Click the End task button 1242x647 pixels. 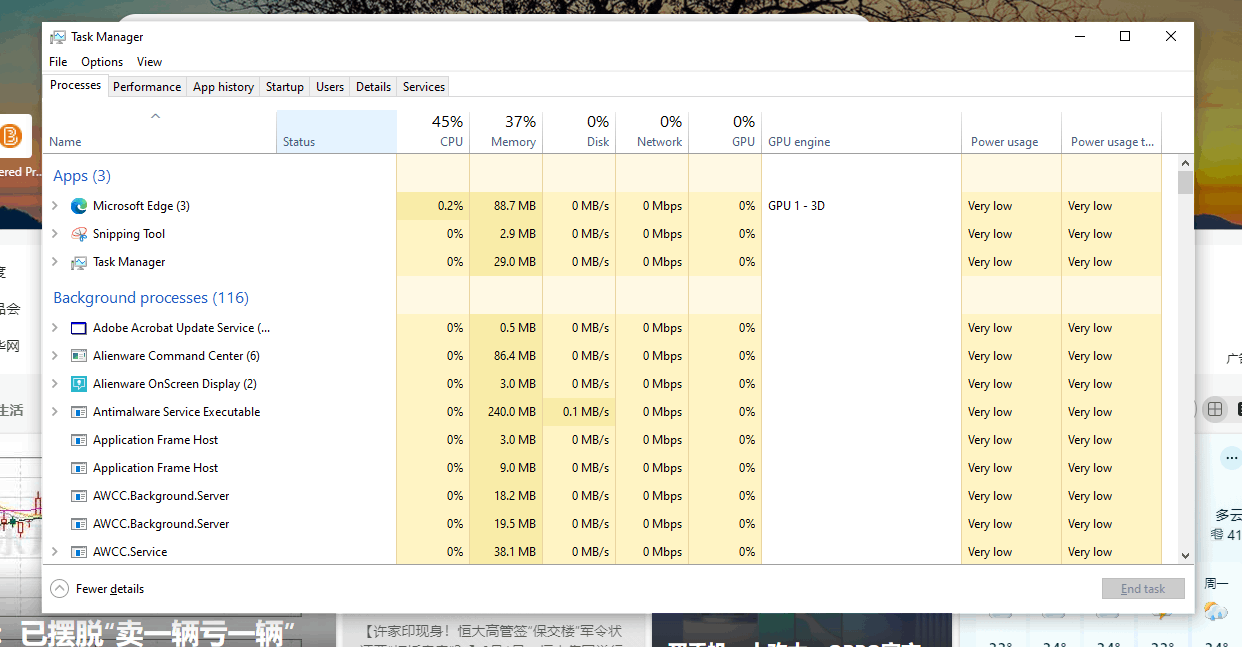point(1143,588)
